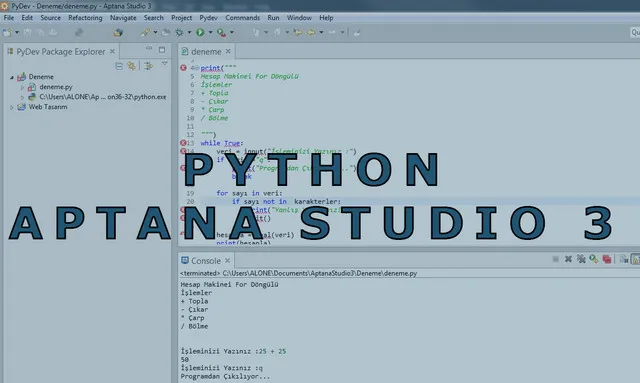Click the Debug bug icon in toolbar
This screenshot has width=640, height=383.
coord(179,32)
